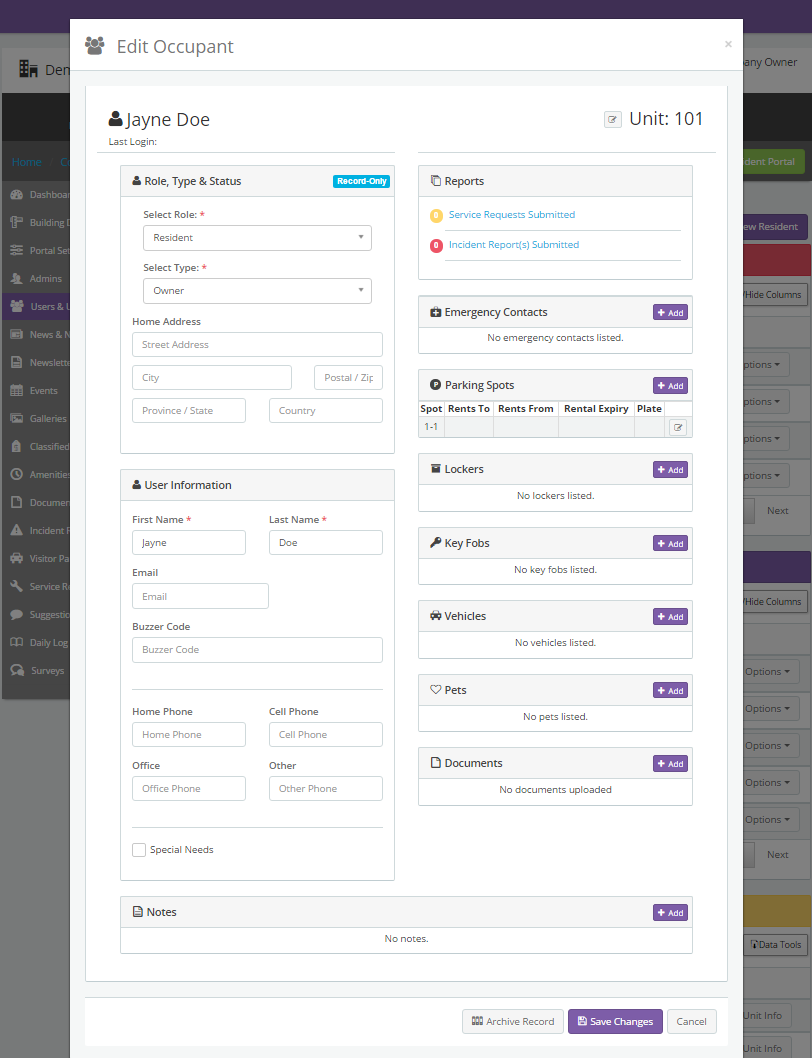Open the unit edit icon next to Unit 101
Viewport: 812px width, 1058px height.
(612, 118)
